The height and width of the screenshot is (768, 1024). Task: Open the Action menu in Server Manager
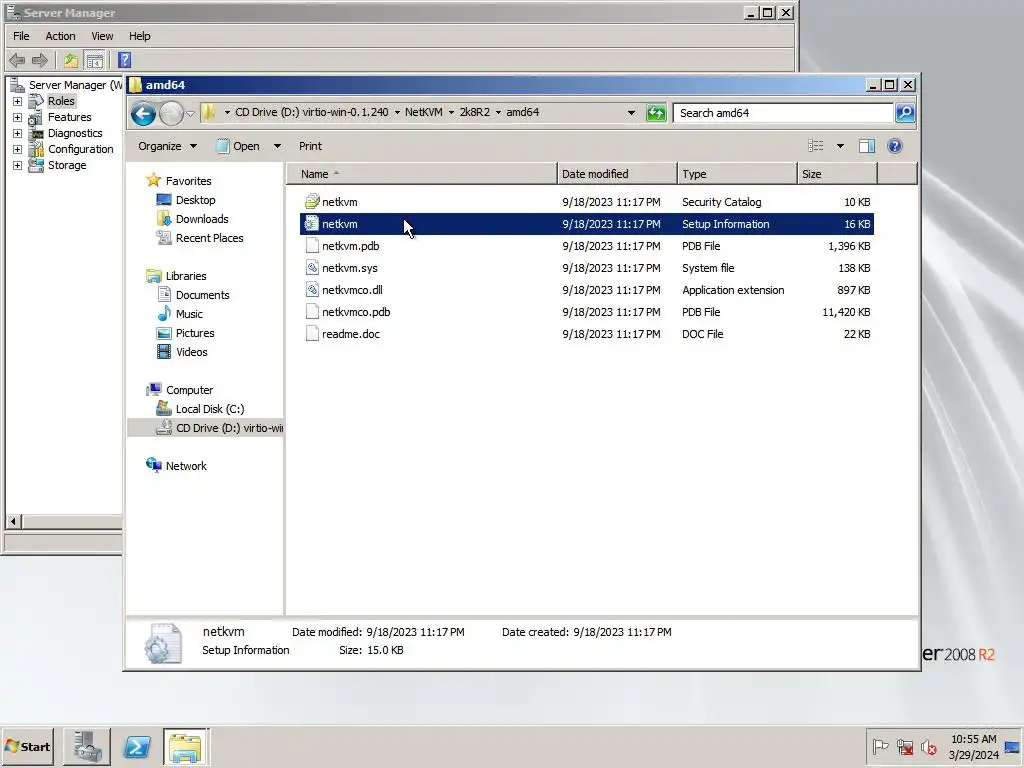[x=60, y=36]
